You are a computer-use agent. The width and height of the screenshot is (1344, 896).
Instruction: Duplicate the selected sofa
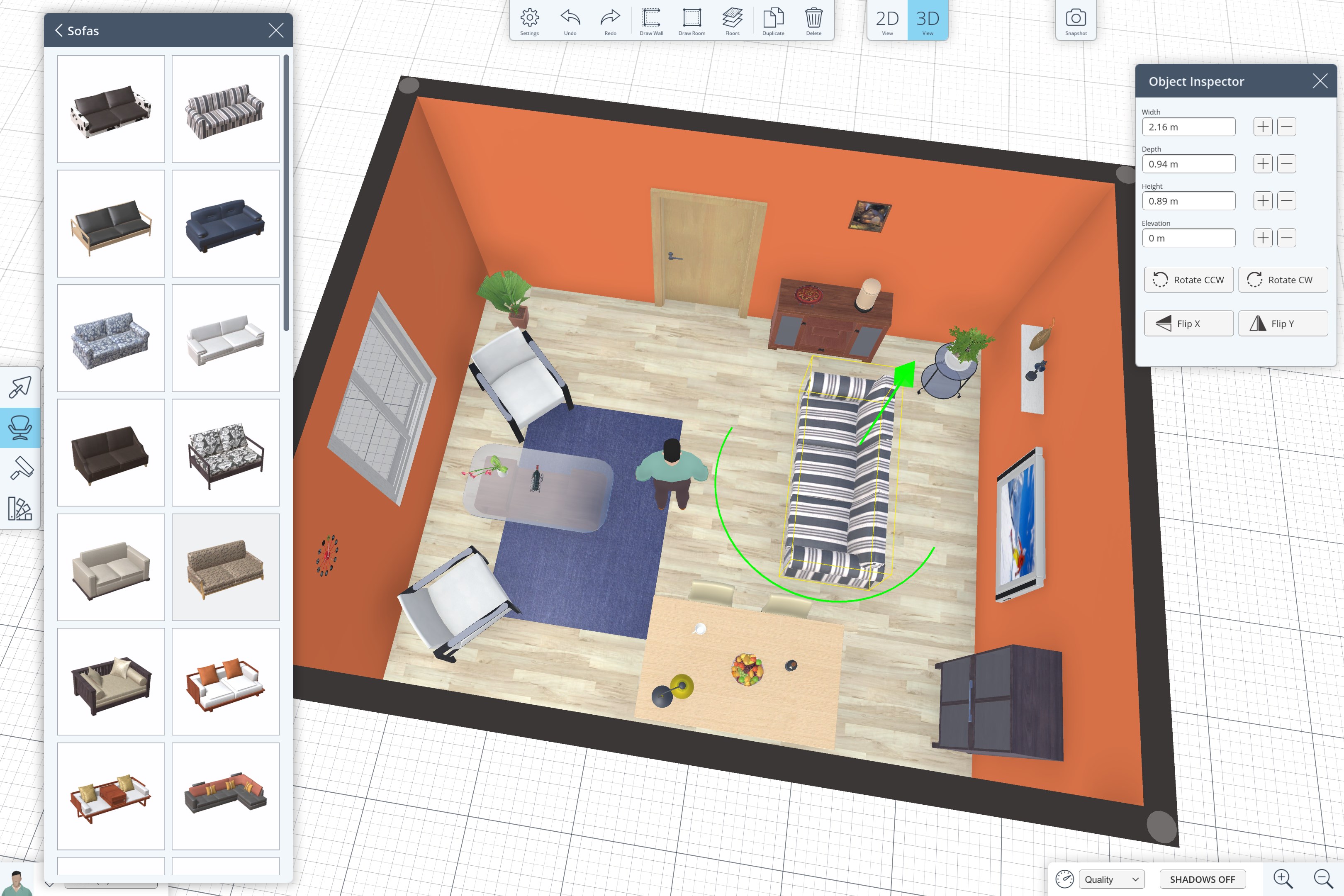tap(773, 21)
